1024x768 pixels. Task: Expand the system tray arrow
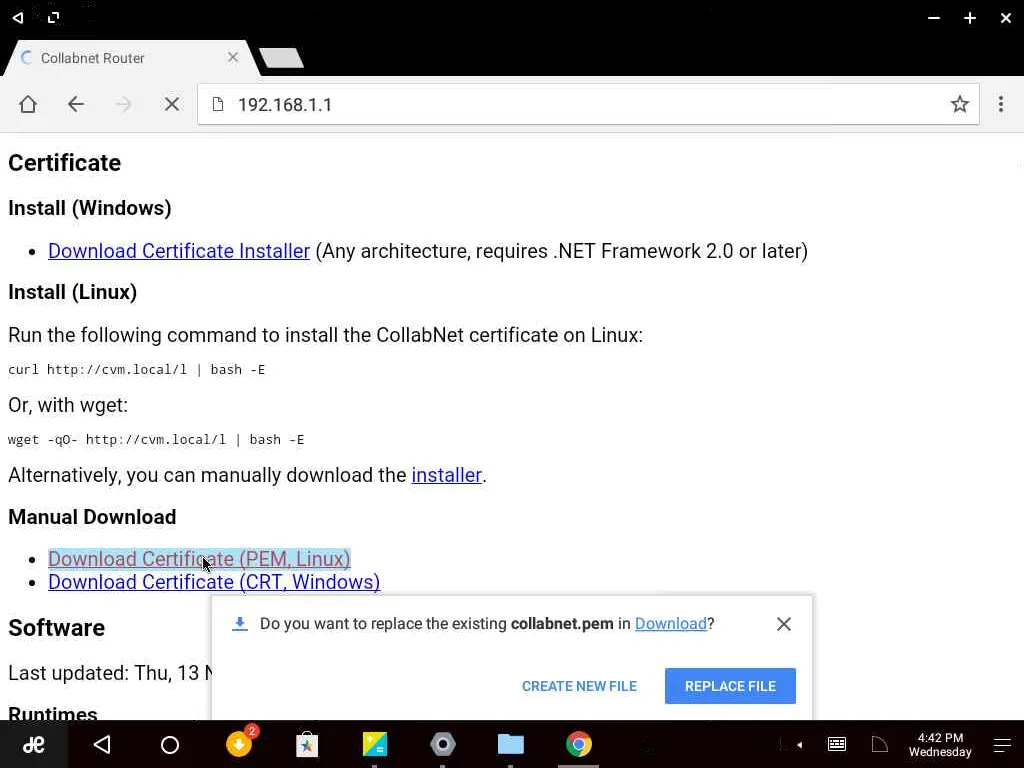799,744
